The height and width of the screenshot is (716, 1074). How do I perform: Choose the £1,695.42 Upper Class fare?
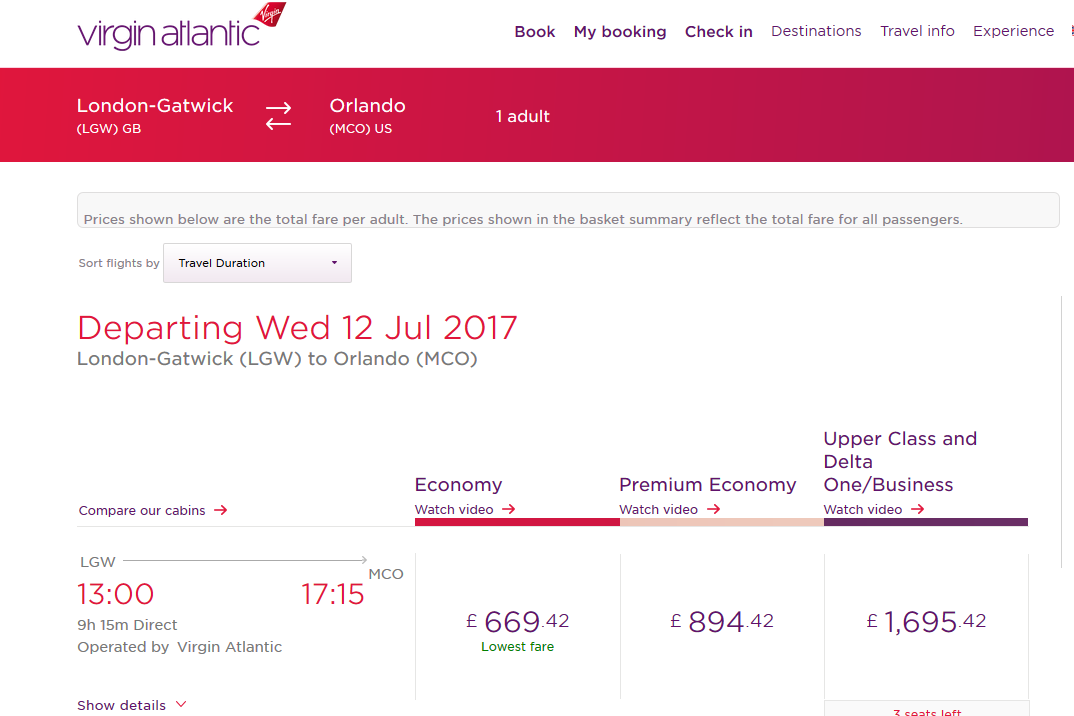point(926,622)
